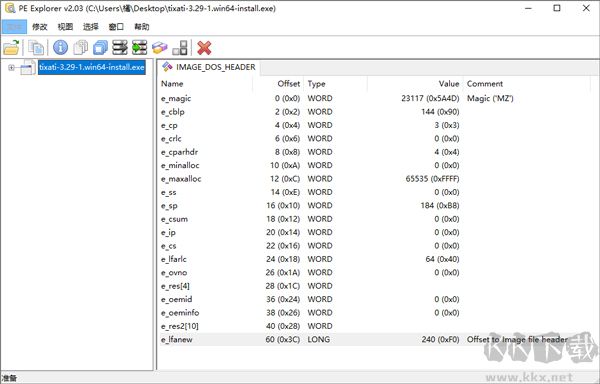This screenshot has width=600, height=384.
Task: Sort by the Comment column header
Action: pyautogui.click(x=527, y=84)
